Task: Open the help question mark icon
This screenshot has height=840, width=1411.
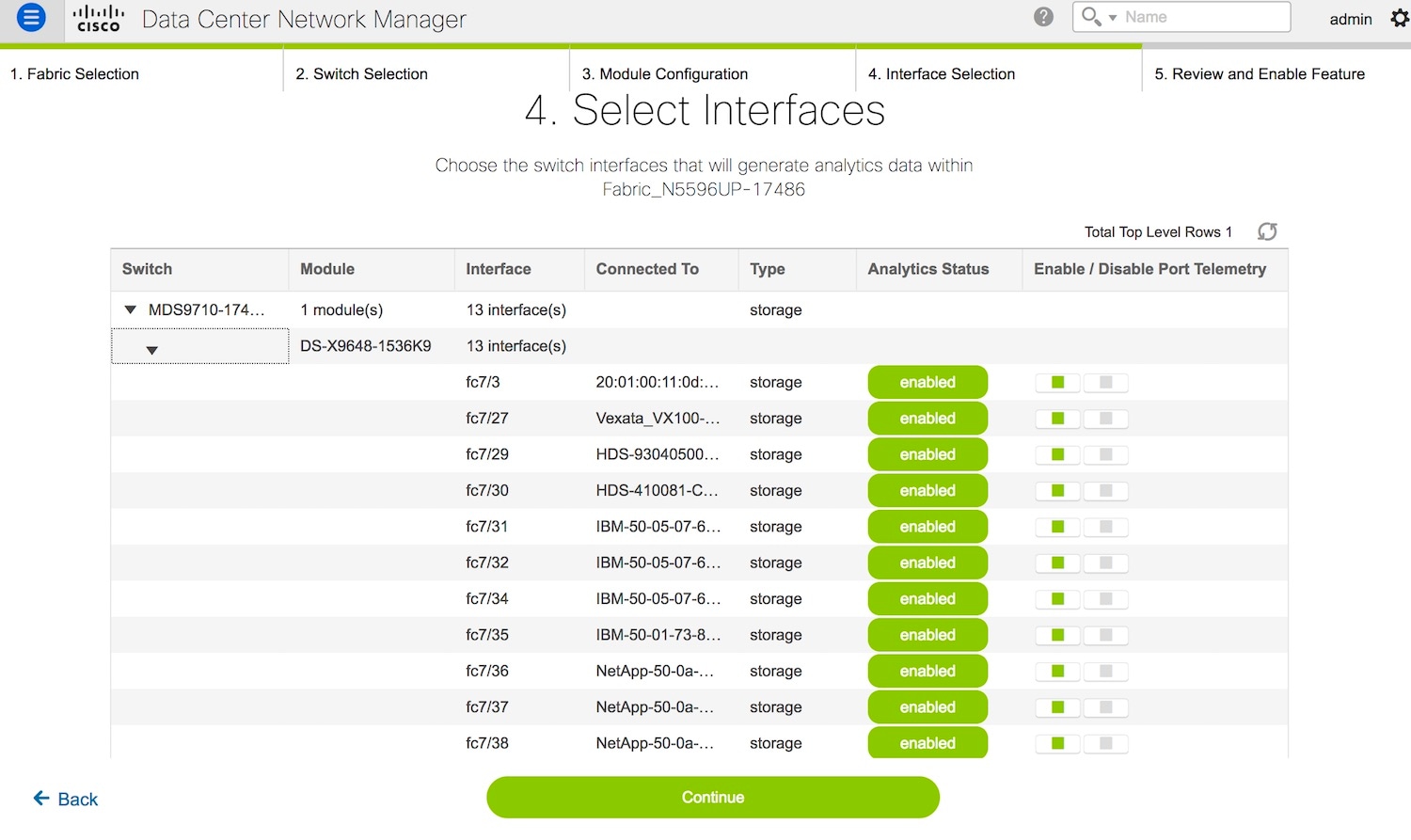Action: (1043, 17)
